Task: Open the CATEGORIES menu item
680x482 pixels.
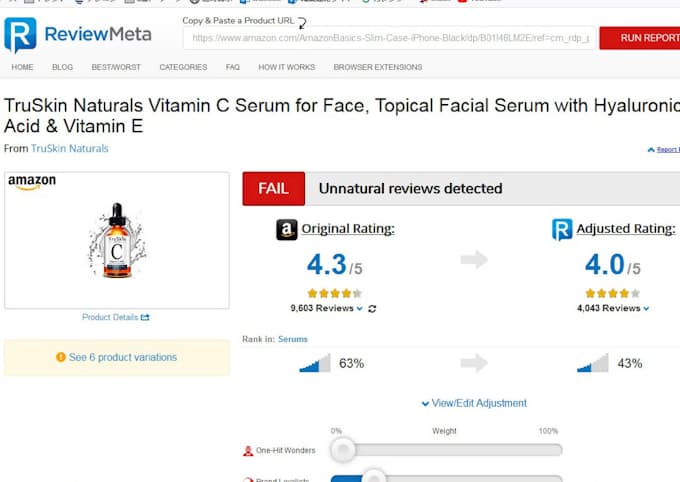Action: pos(183,67)
